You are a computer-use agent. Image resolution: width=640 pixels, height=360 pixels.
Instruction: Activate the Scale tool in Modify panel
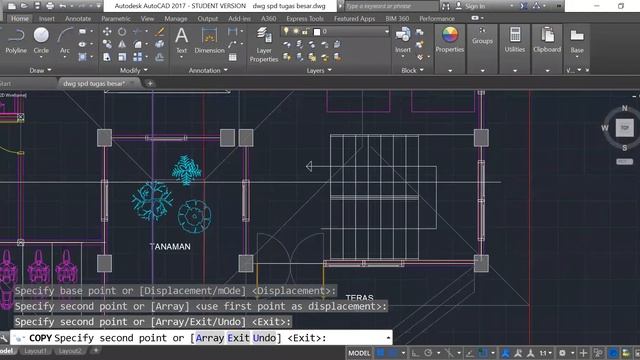pyautogui.click(x=122, y=57)
